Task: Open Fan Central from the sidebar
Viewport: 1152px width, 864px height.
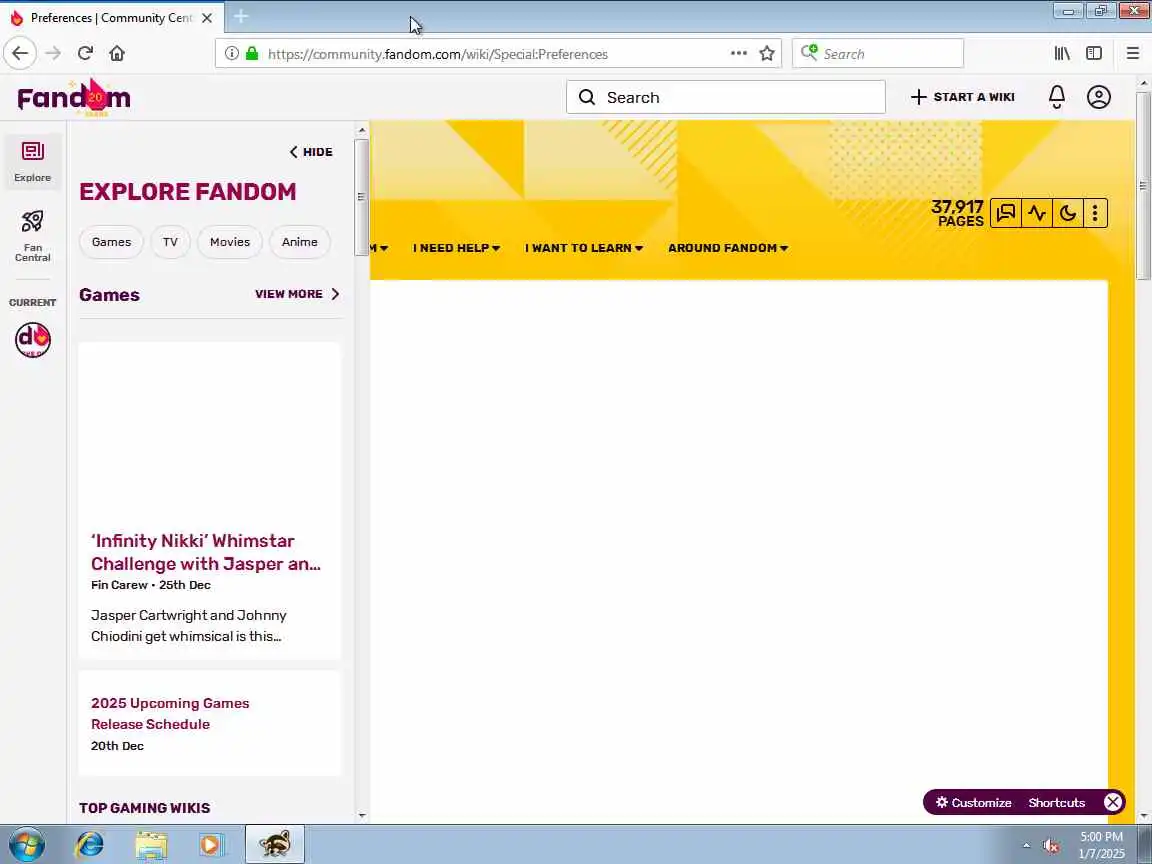Action: (32, 235)
